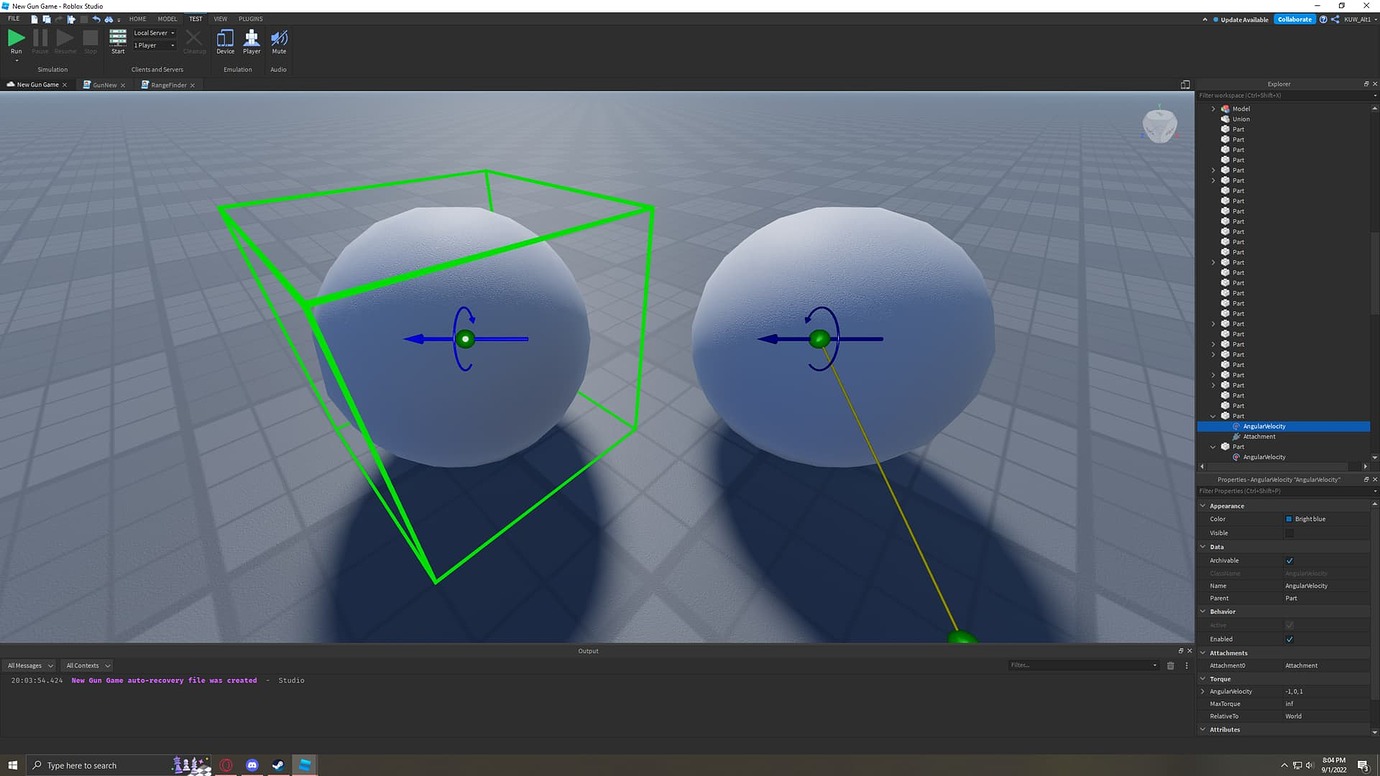This screenshot has width=1380, height=776.
Task: Uncheck the Archivable property
Action: [x=1289, y=560]
